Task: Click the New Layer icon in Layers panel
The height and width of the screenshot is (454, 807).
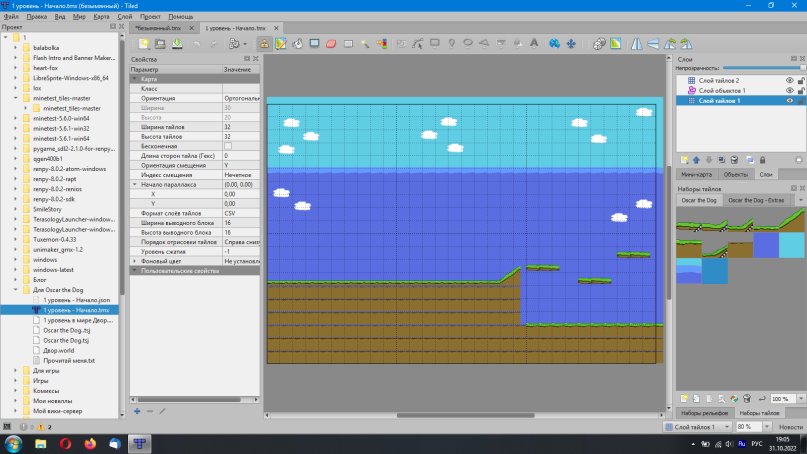Action: 684,160
